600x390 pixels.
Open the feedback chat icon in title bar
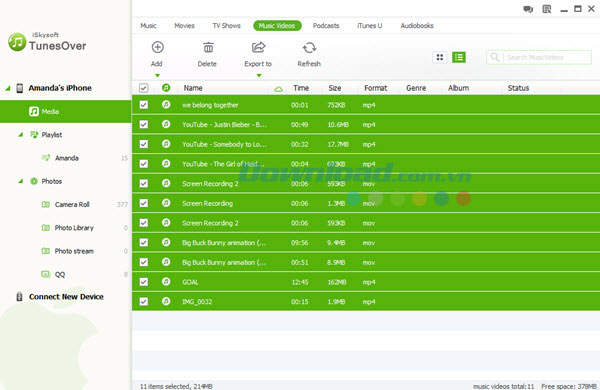(x=528, y=9)
